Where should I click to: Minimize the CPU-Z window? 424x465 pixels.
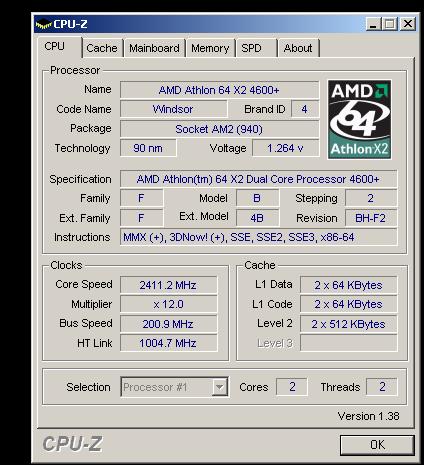pos(373,24)
